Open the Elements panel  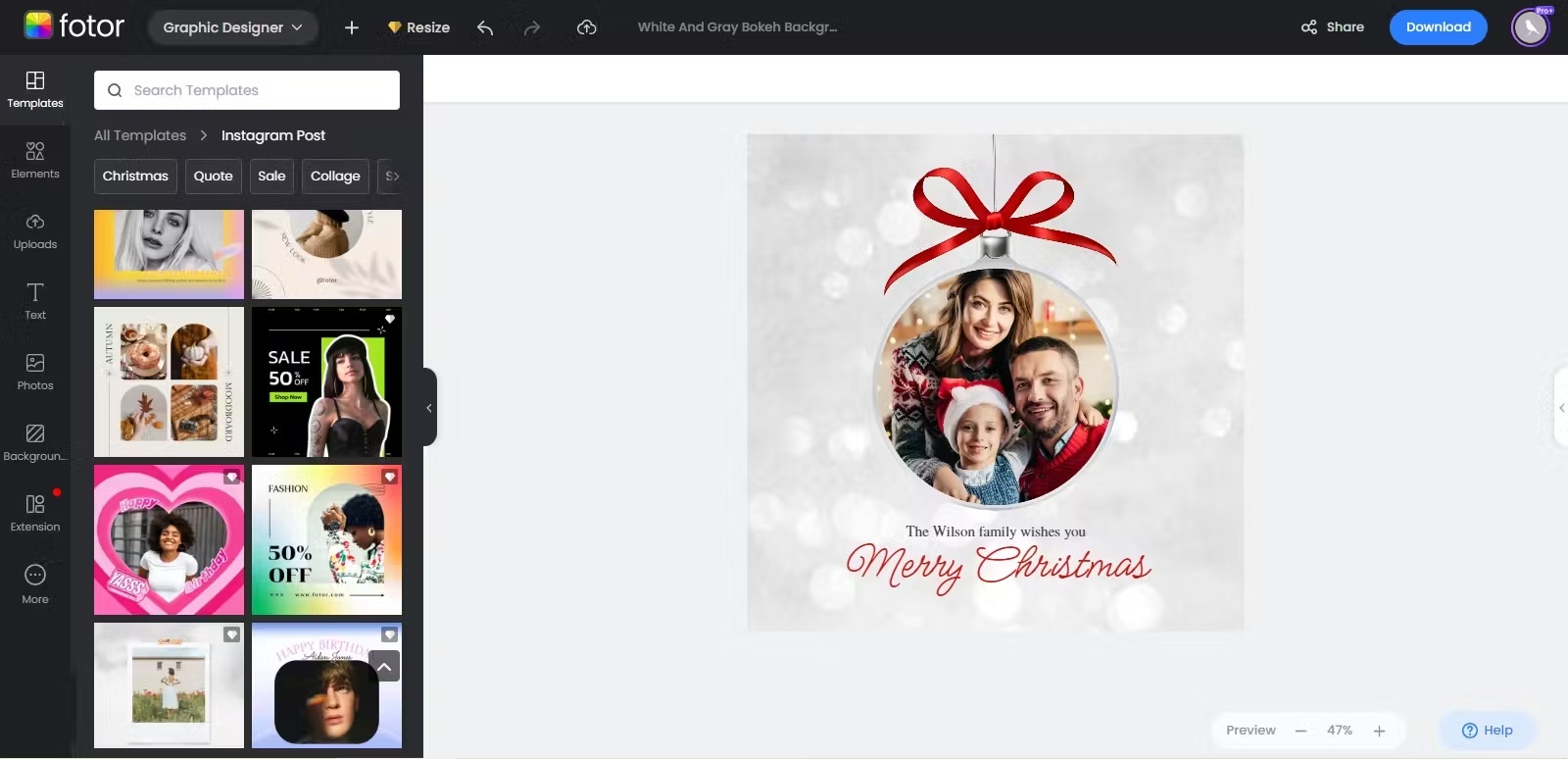coord(35,161)
